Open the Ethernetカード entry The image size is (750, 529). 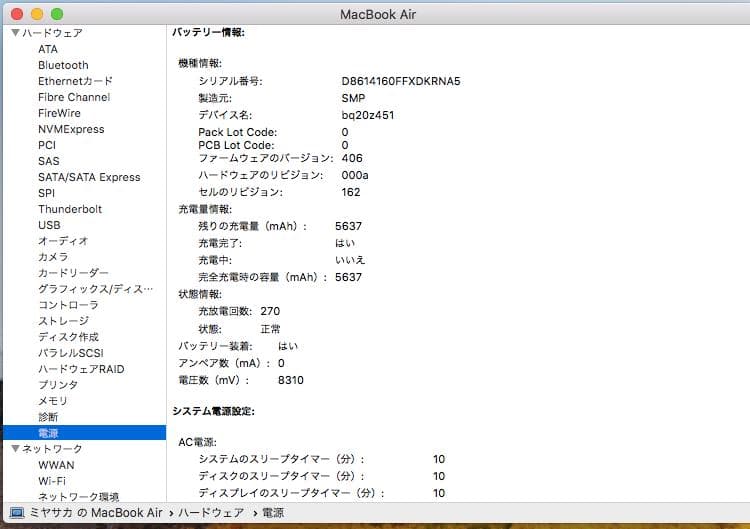tap(75, 81)
